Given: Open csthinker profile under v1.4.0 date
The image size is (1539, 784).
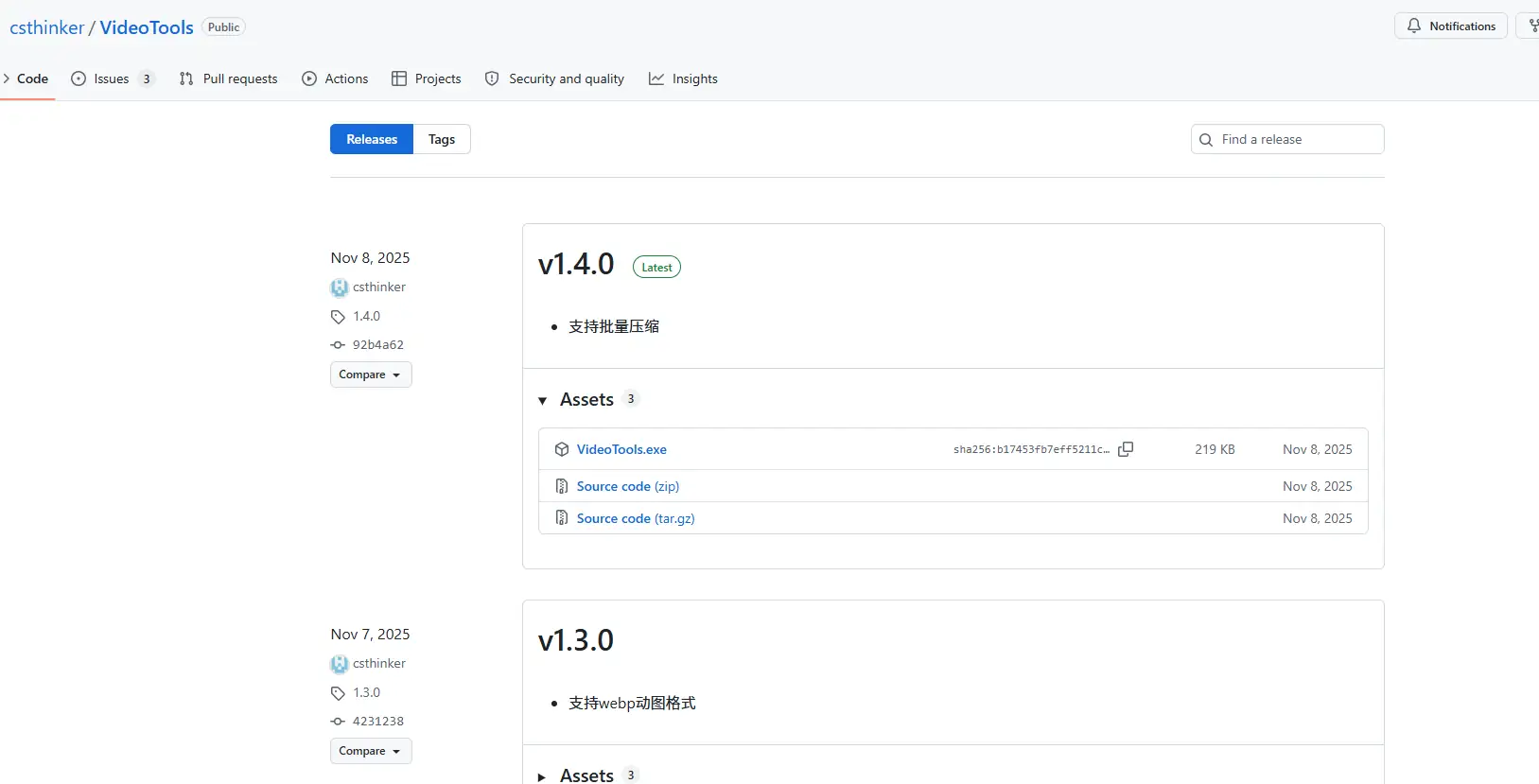Looking at the screenshot, I should 379,287.
